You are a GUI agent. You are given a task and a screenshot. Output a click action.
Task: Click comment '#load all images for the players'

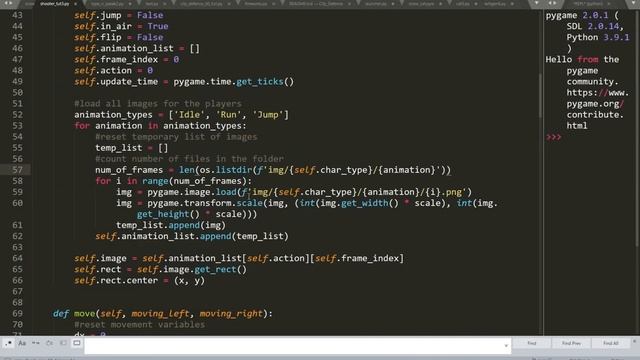(158, 103)
